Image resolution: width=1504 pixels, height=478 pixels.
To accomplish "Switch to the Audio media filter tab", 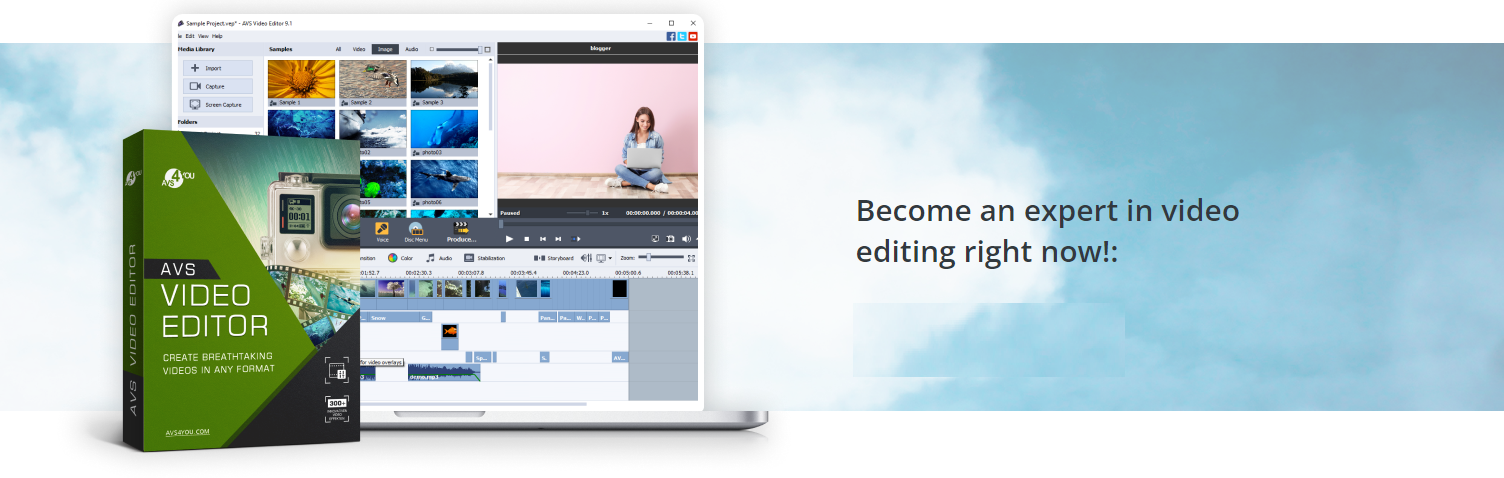I will coord(411,49).
